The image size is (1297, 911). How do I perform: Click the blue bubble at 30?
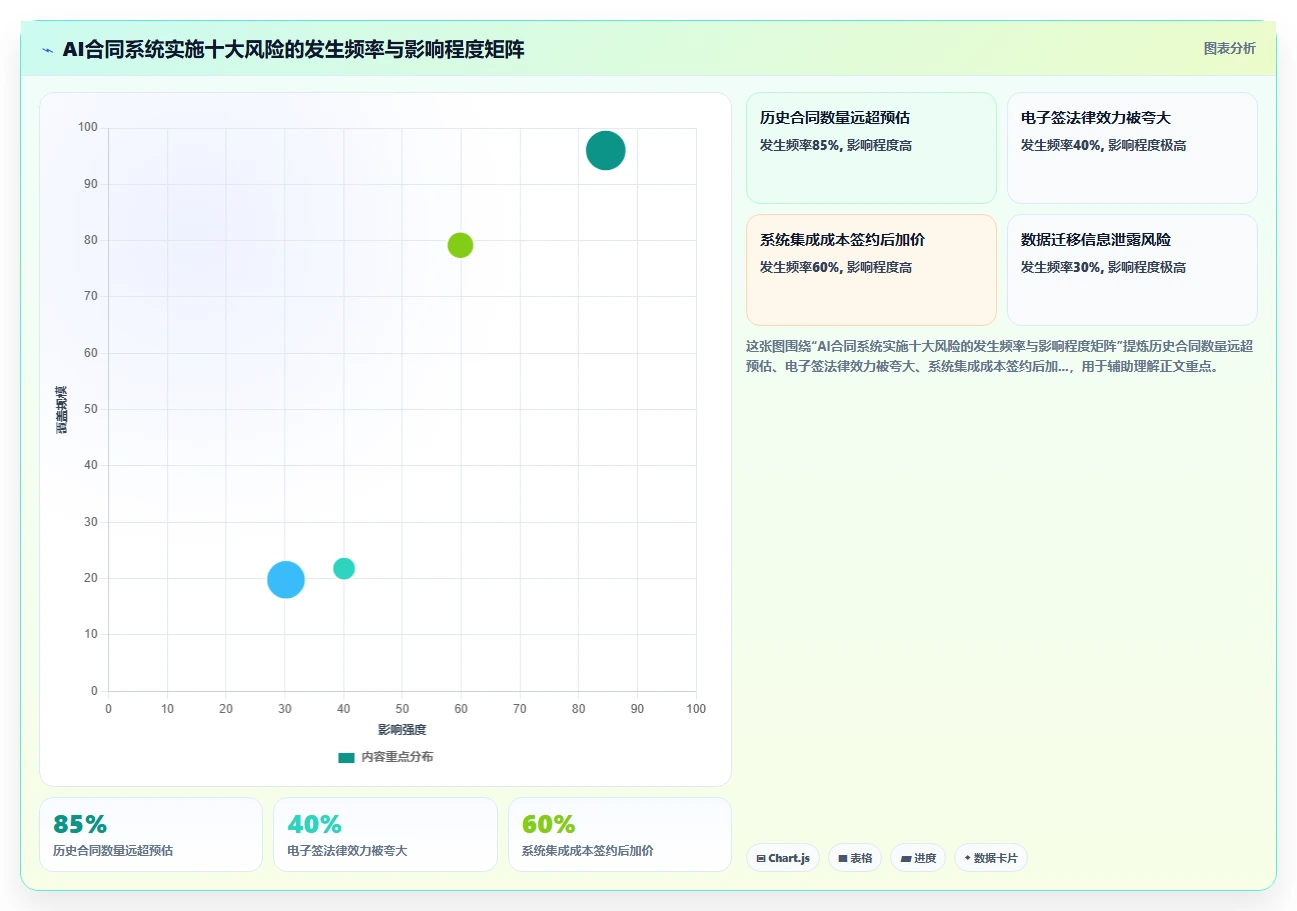click(285, 579)
